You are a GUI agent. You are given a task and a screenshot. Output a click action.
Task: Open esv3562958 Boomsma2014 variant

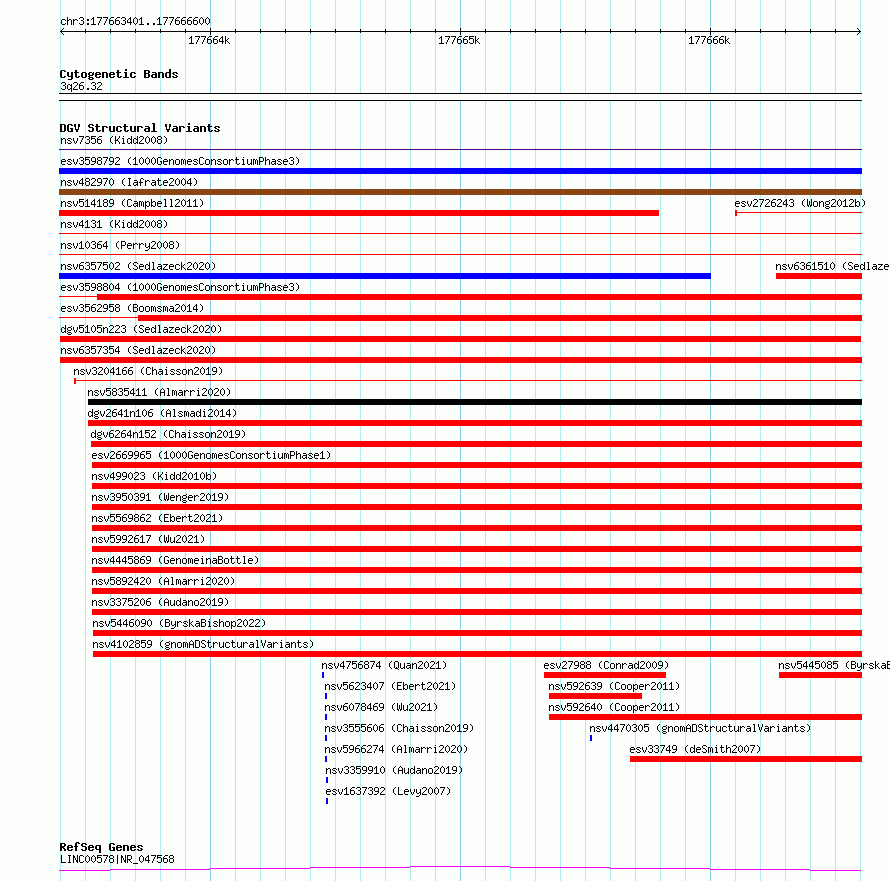tap(132, 308)
